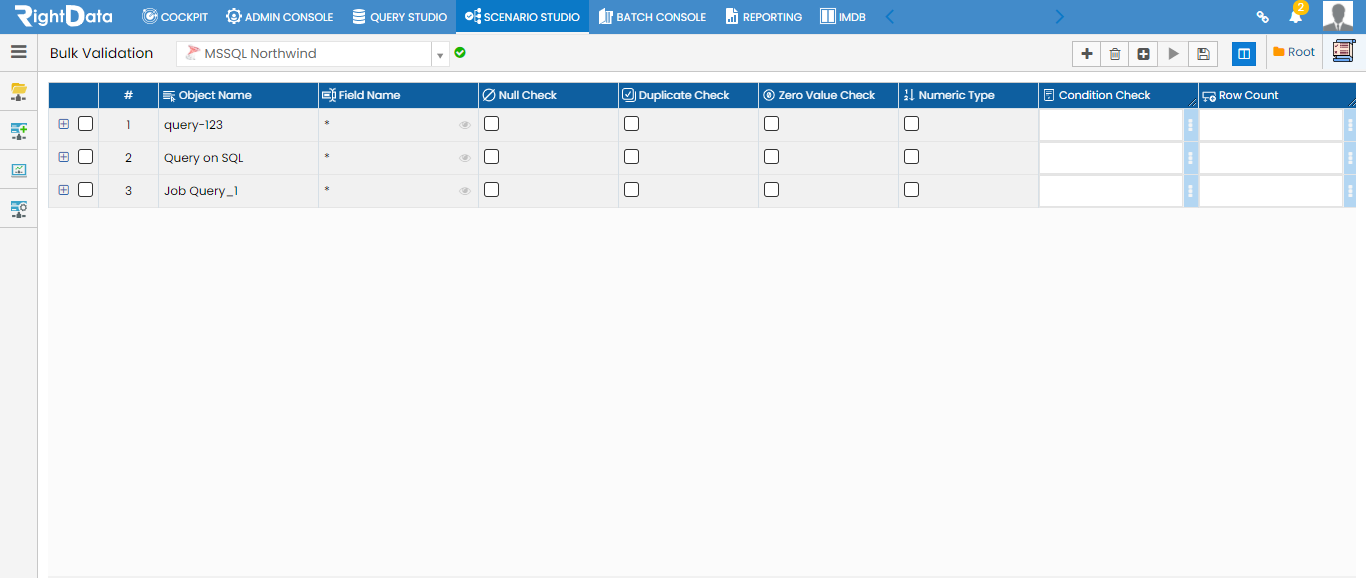Toggle field visibility eye for Job Query_1
1366x578 pixels.
[465, 191]
